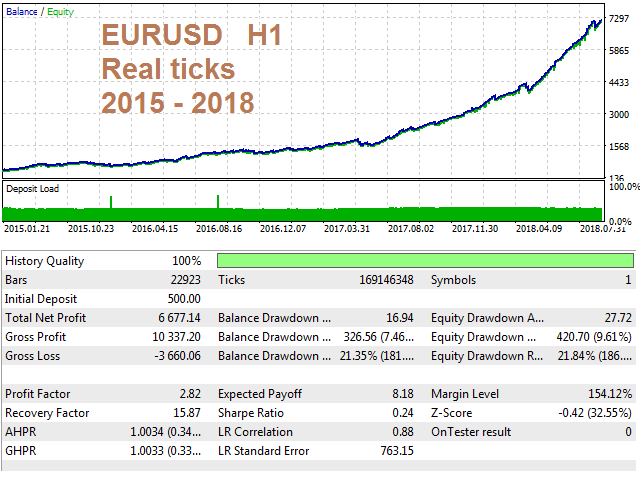The width and height of the screenshot is (640, 480).
Task: Click the 2017.03.31 date axis label
Action: point(348,229)
